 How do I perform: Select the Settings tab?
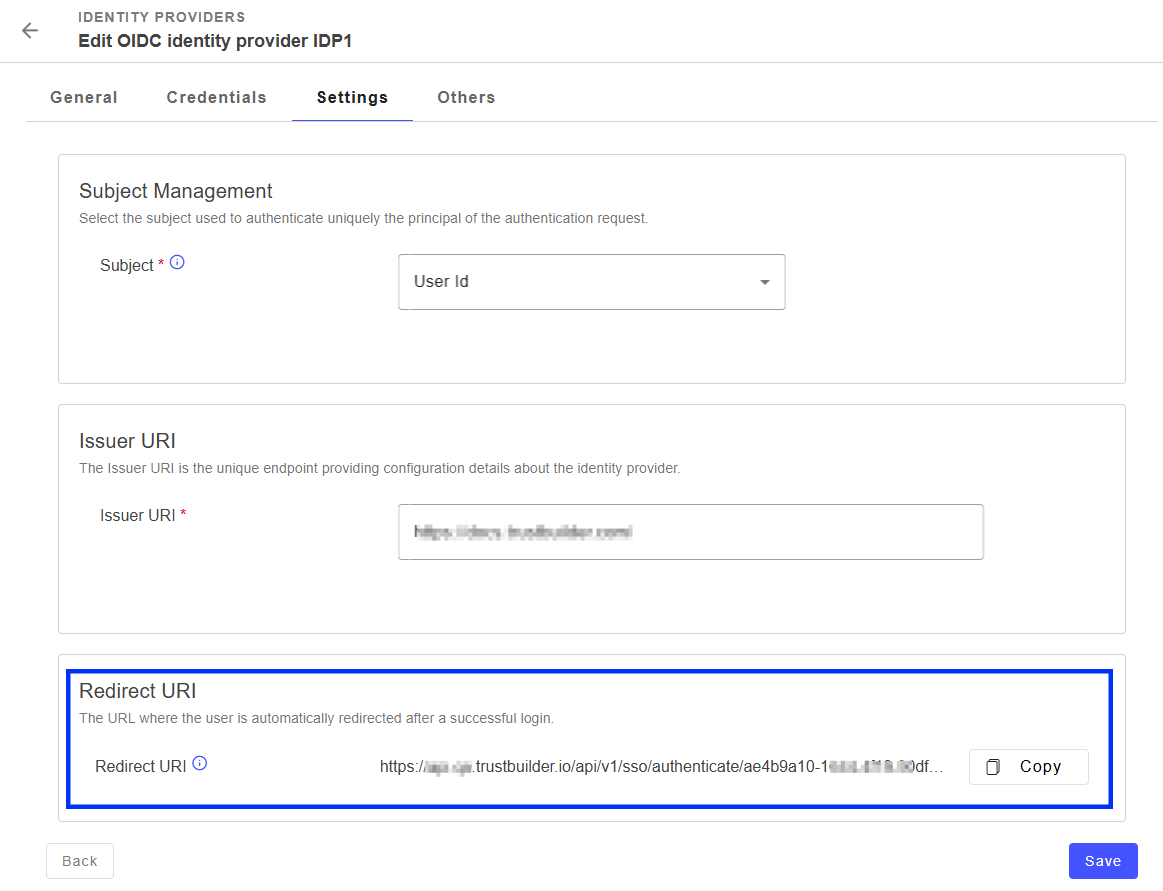352,97
